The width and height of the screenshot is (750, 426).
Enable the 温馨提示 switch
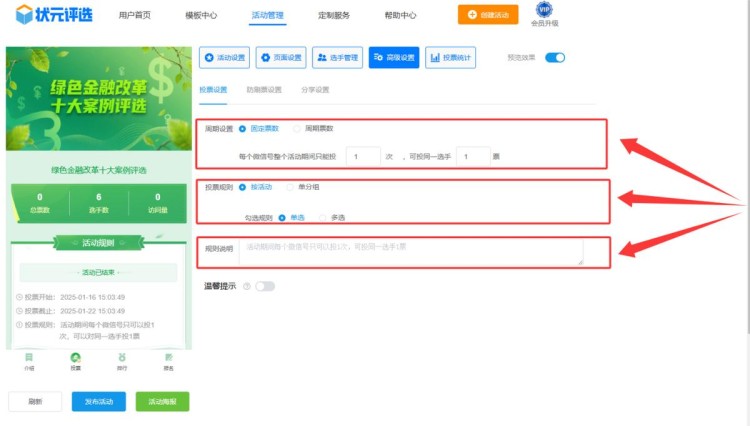coord(265,286)
